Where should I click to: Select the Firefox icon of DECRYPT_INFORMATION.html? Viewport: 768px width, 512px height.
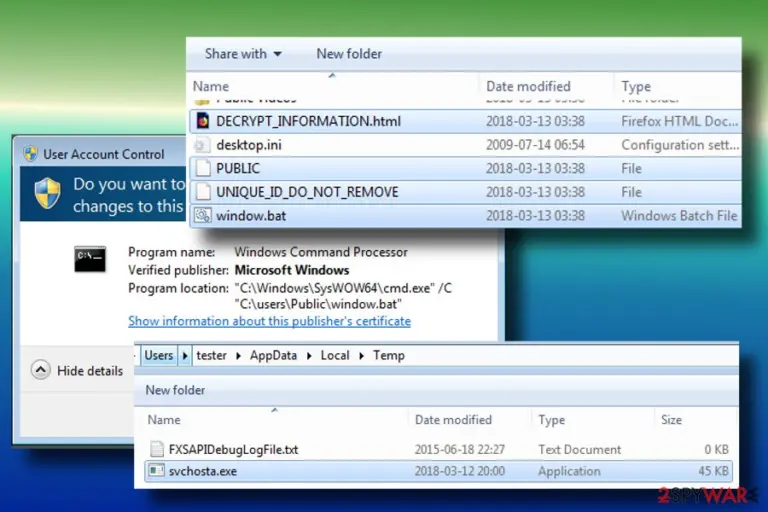202,121
